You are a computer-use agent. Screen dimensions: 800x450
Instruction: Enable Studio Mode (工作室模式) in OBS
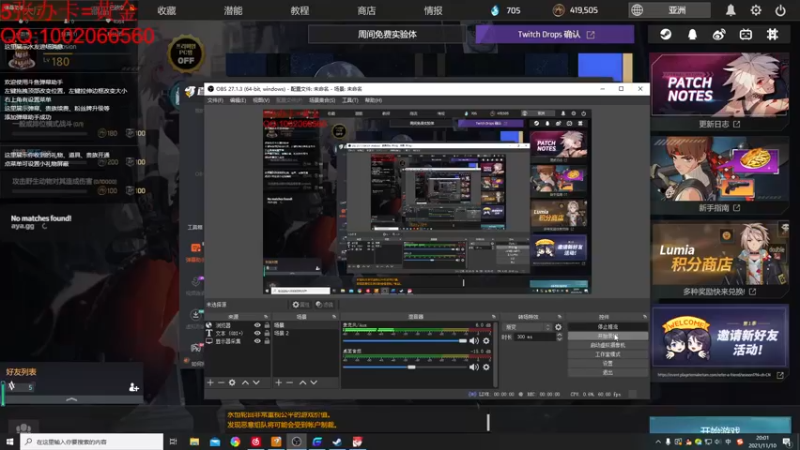[608, 354]
